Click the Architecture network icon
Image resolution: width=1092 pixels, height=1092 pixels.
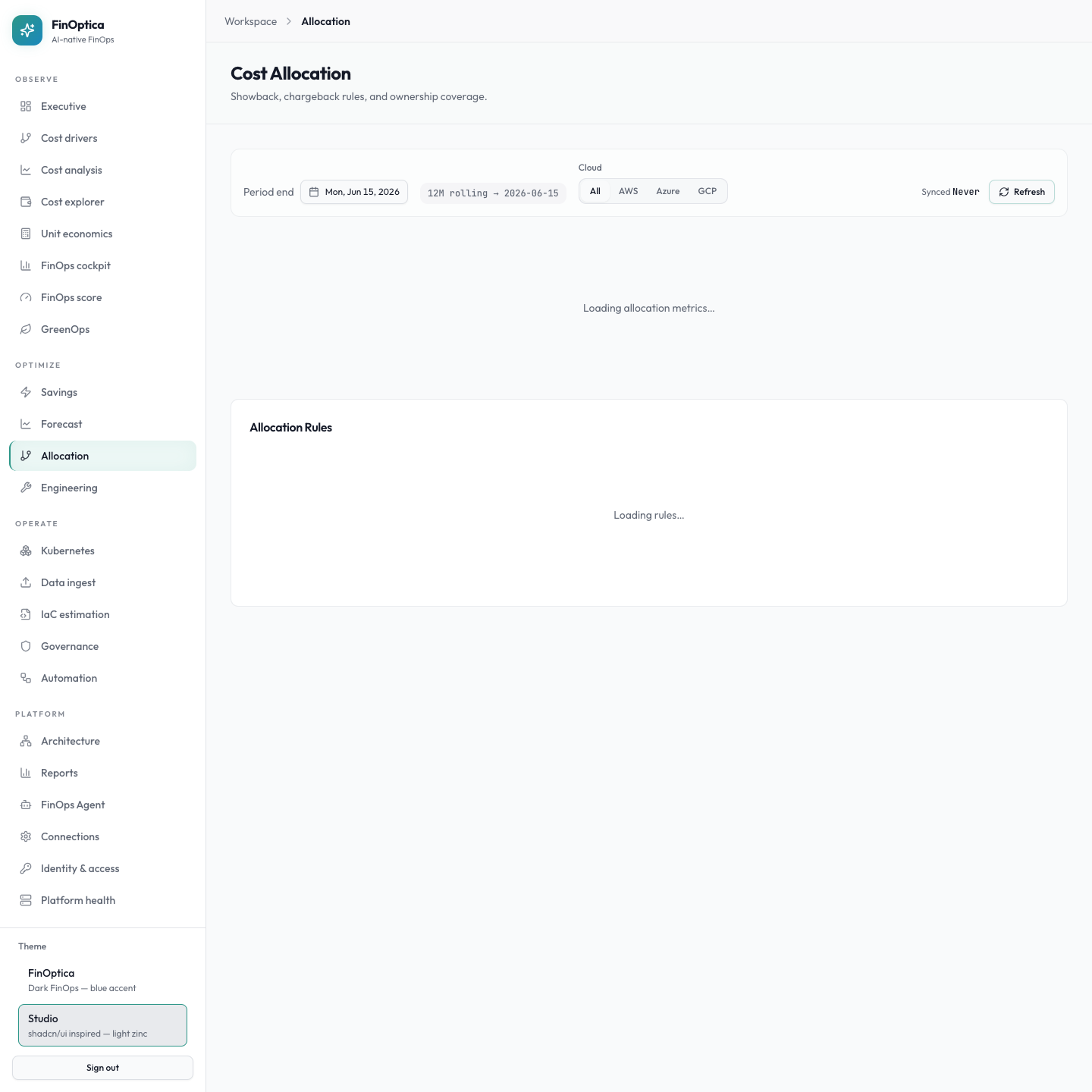[x=26, y=741]
